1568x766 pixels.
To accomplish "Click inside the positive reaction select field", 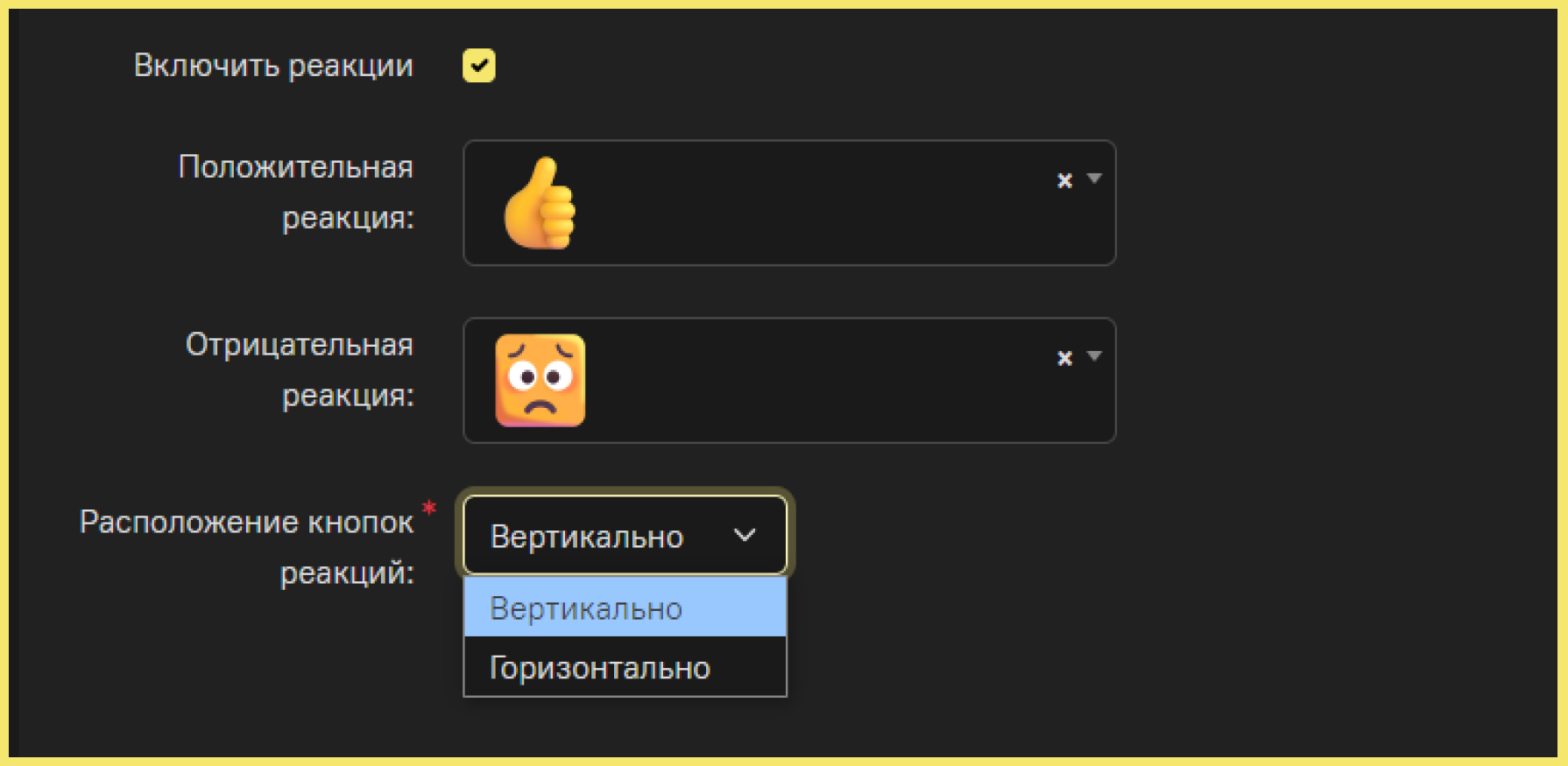I will tap(789, 203).
